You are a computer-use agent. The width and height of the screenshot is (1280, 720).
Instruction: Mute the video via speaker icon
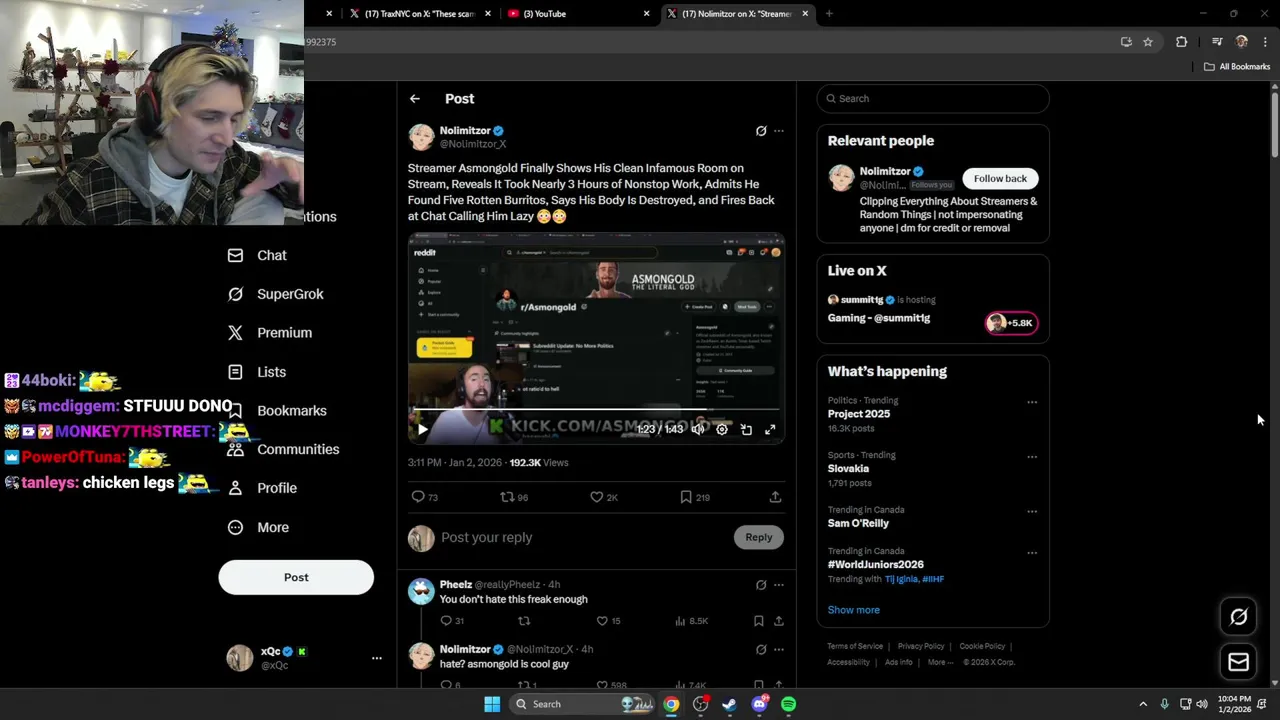click(698, 430)
